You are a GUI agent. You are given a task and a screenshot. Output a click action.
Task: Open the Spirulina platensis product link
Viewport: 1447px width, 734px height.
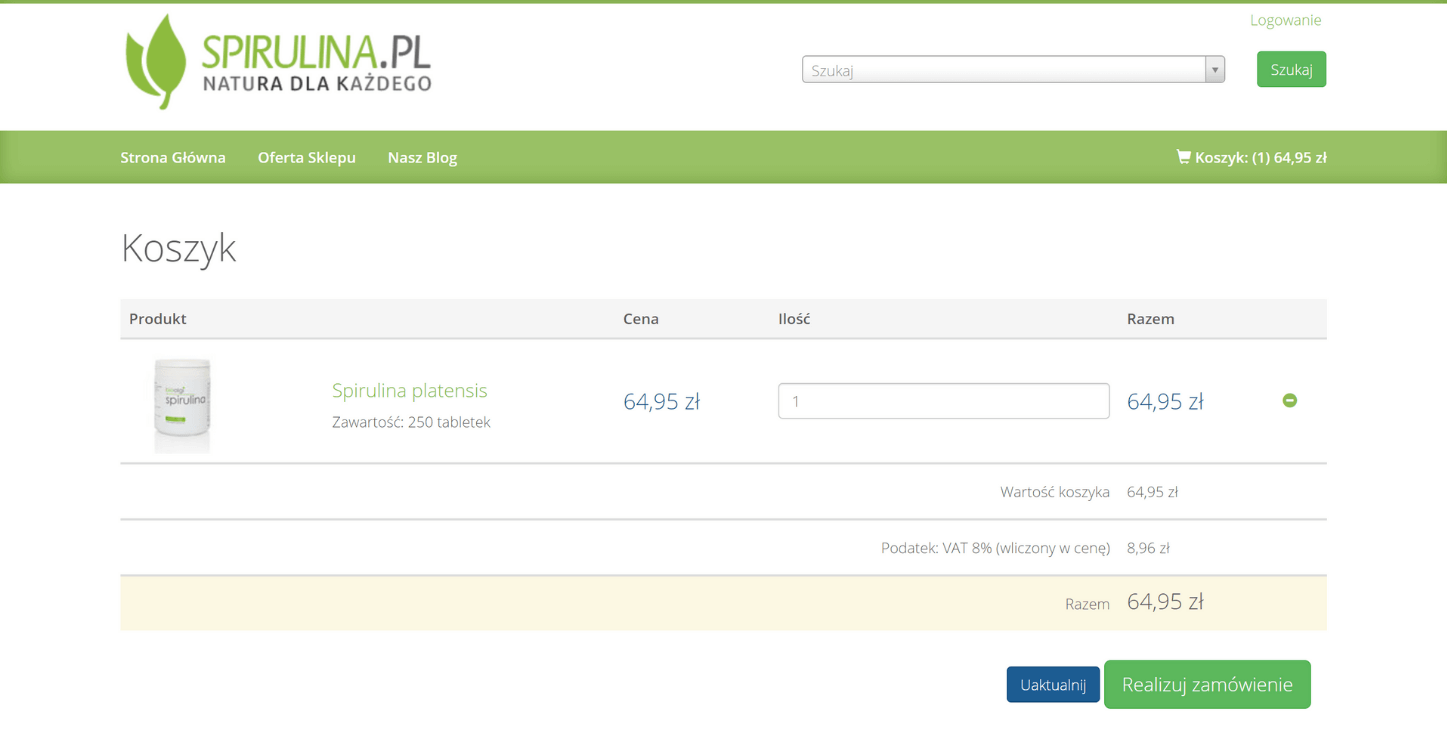coord(409,390)
